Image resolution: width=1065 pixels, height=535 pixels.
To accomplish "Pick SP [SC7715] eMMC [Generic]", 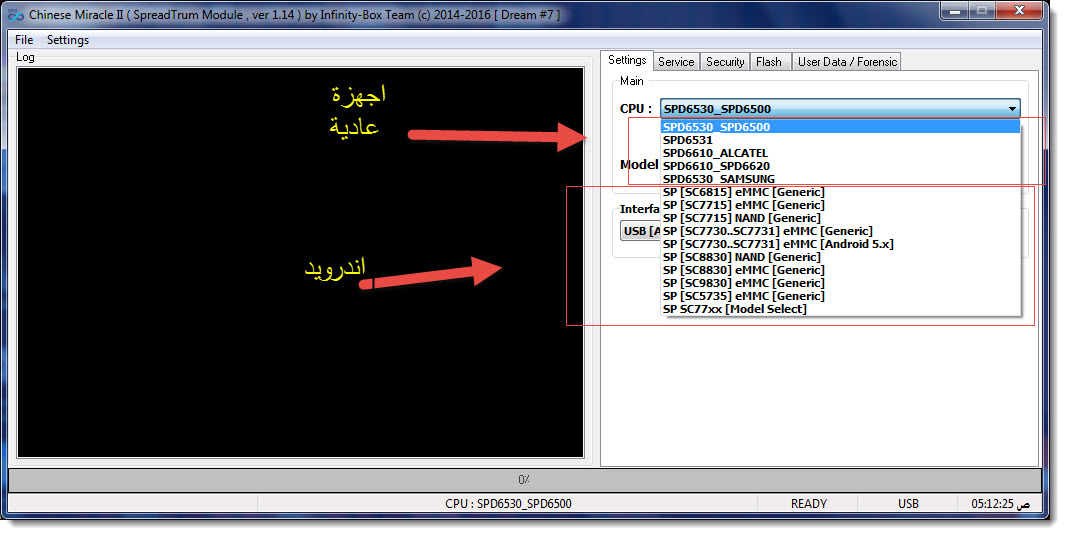I will [840, 205].
